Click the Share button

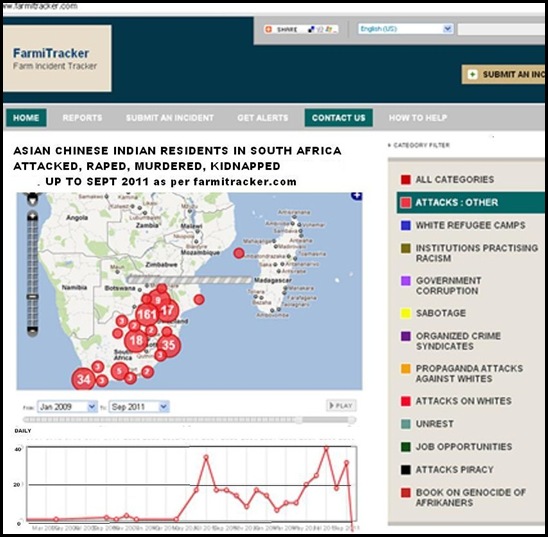pos(301,29)
